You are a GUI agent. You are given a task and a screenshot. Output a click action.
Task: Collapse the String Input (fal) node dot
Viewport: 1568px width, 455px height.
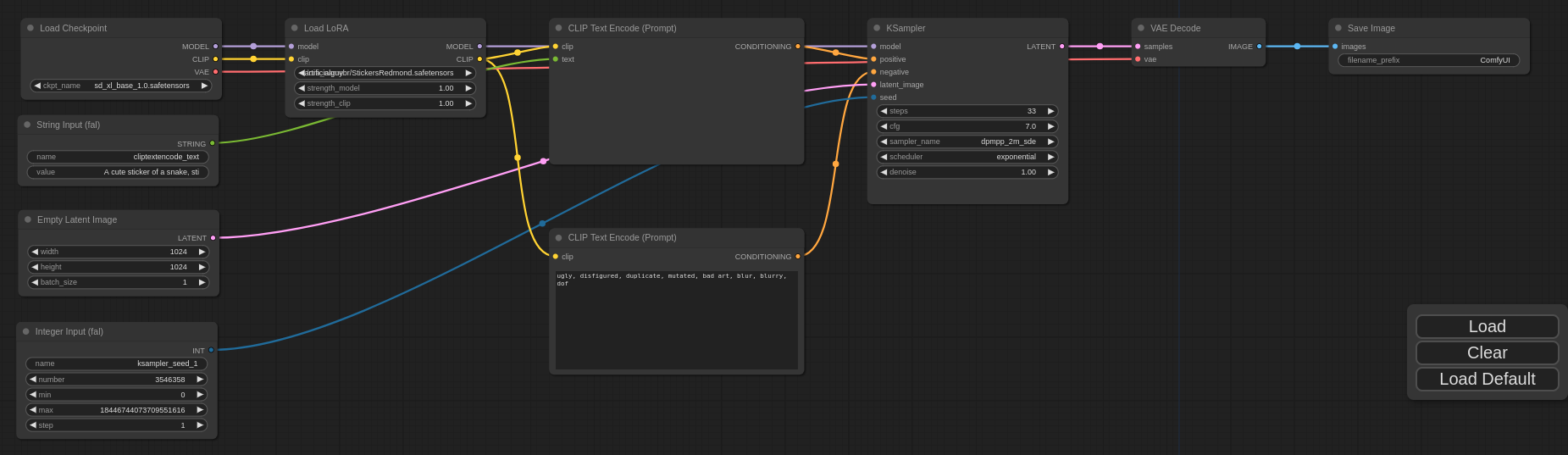[27, 125]
